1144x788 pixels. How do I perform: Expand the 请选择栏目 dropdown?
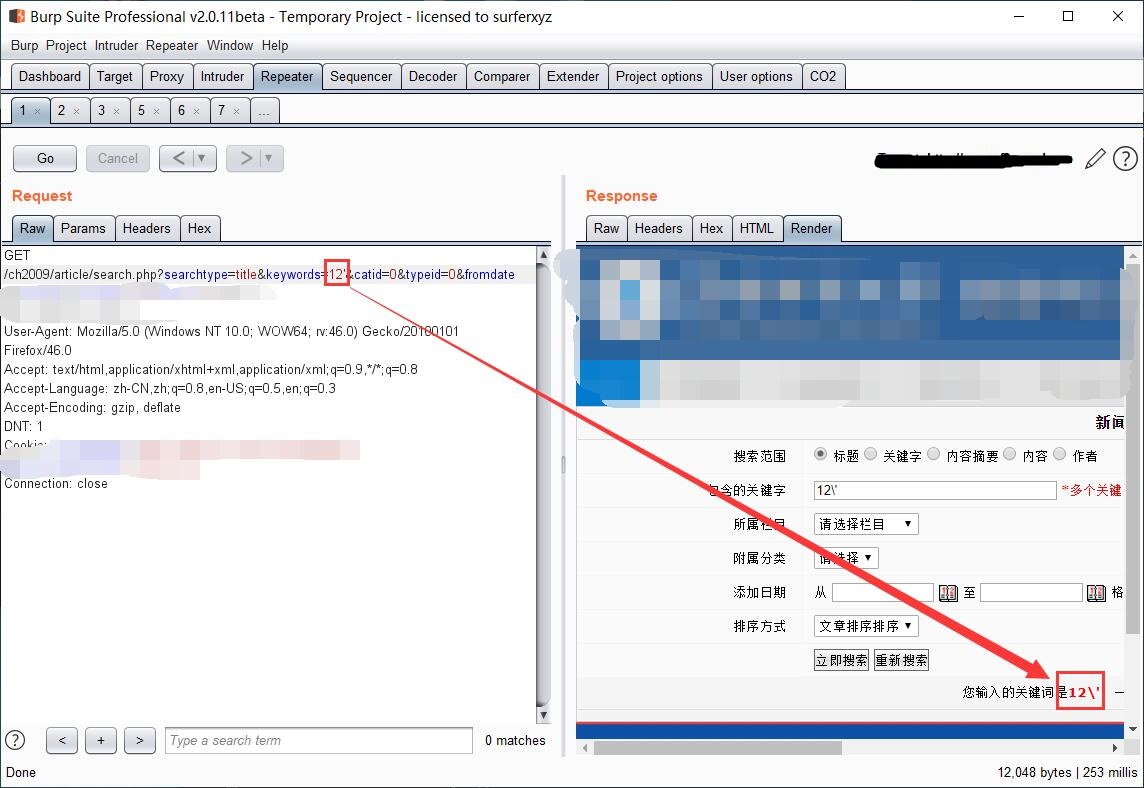pos(866,524)
